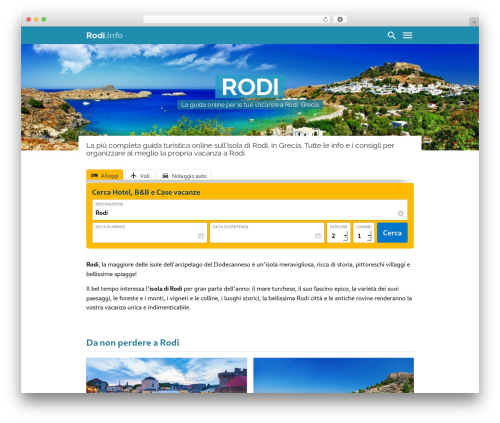This screenshot has height=423, width=500.
Task: Click the macOS yellow minimize window button
Action: pyautogui.click(x=36, y=20)
